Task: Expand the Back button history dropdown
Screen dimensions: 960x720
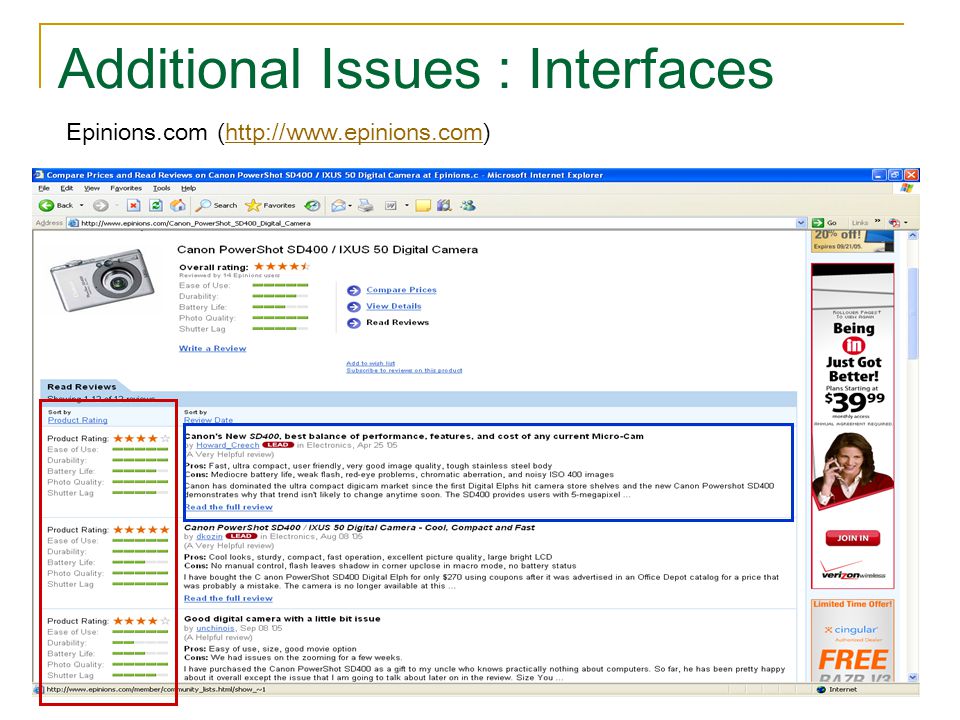Action: coord(81,206)
